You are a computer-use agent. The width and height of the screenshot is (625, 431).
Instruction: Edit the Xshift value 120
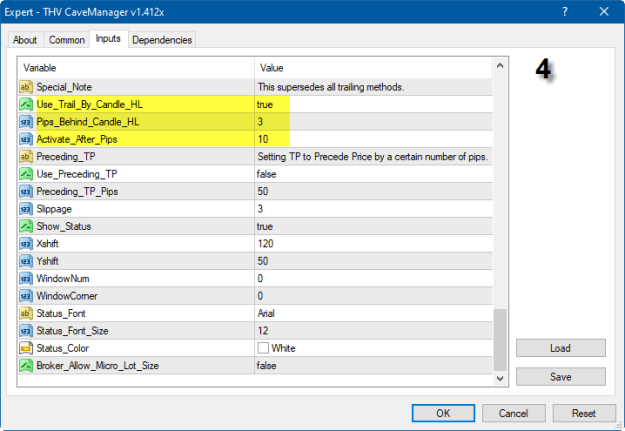265,244
